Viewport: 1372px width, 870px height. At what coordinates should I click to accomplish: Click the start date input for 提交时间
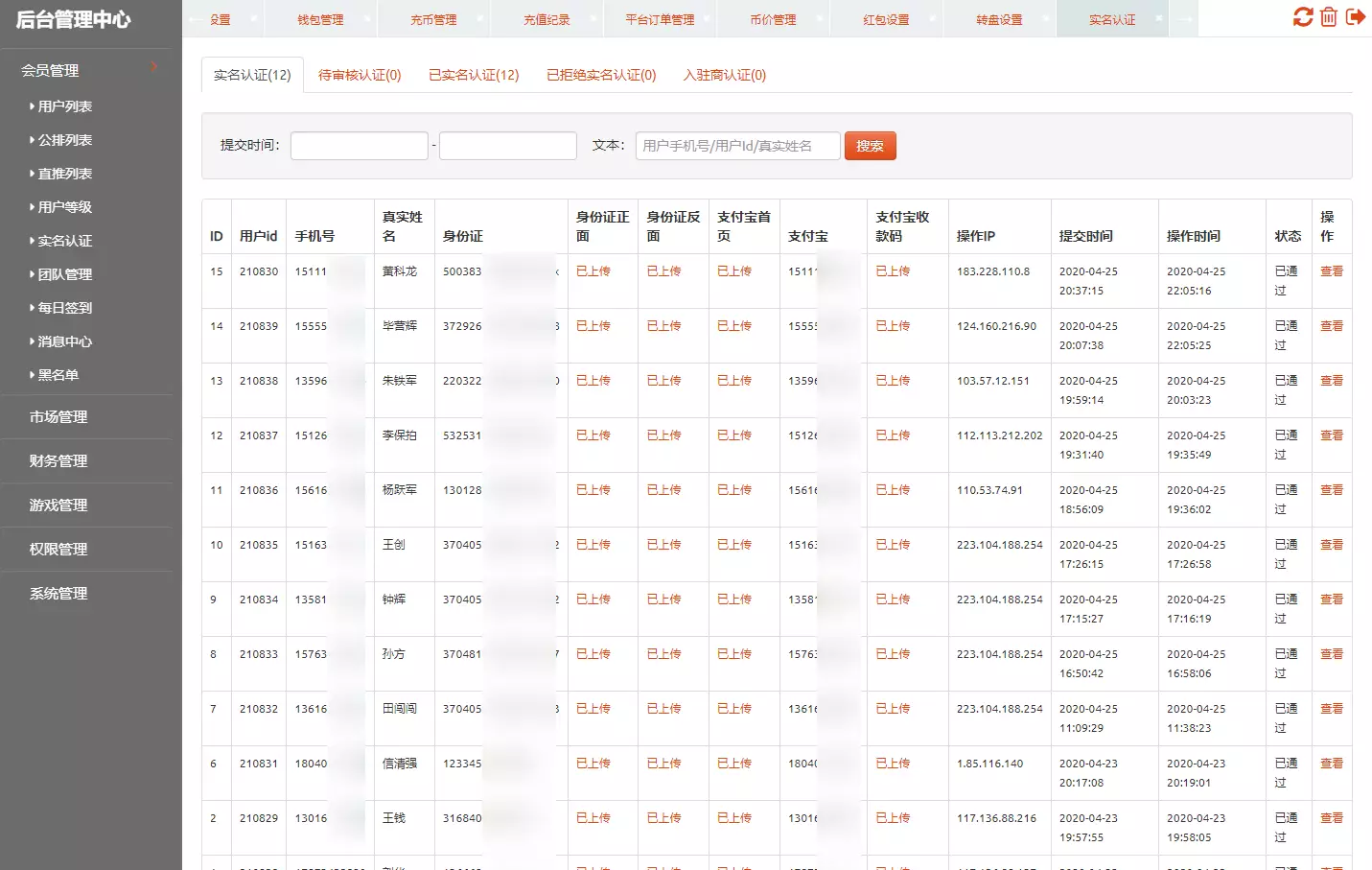[360, 146]
